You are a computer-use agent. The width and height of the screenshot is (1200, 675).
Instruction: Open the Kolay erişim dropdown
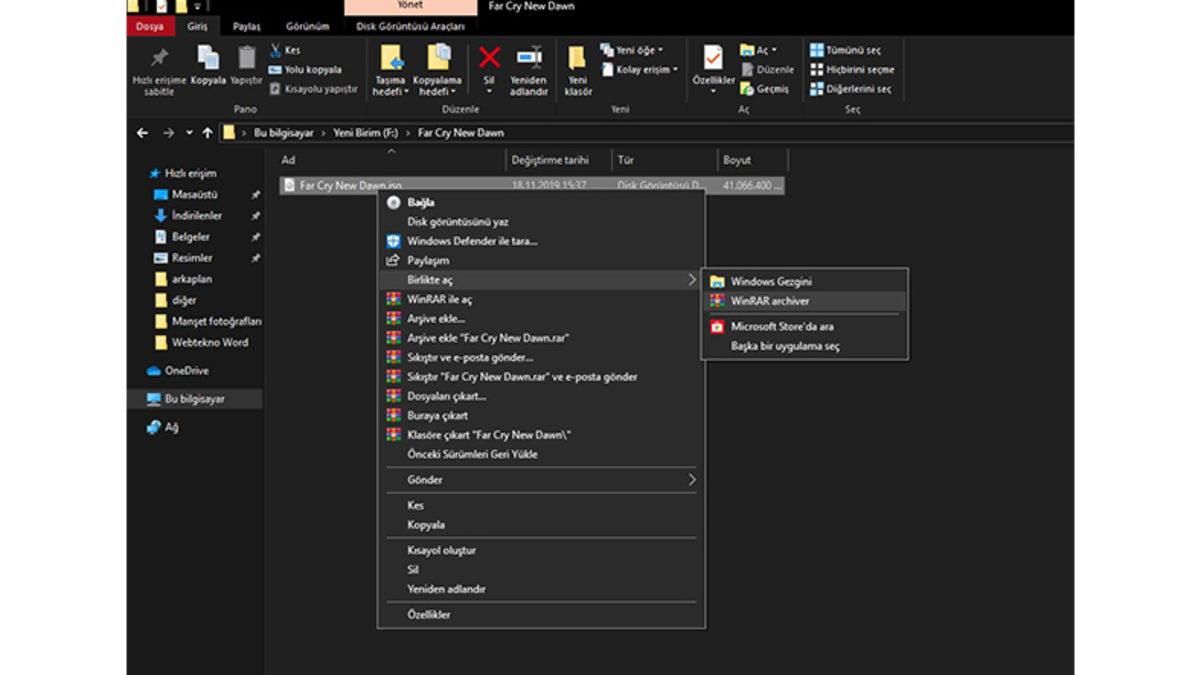click(640, 70)
